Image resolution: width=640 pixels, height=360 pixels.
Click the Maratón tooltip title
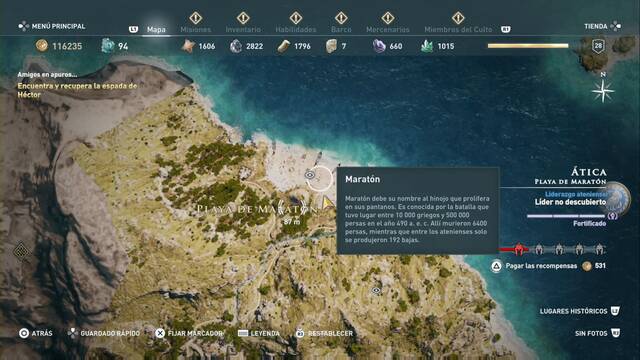pos(362,179)
